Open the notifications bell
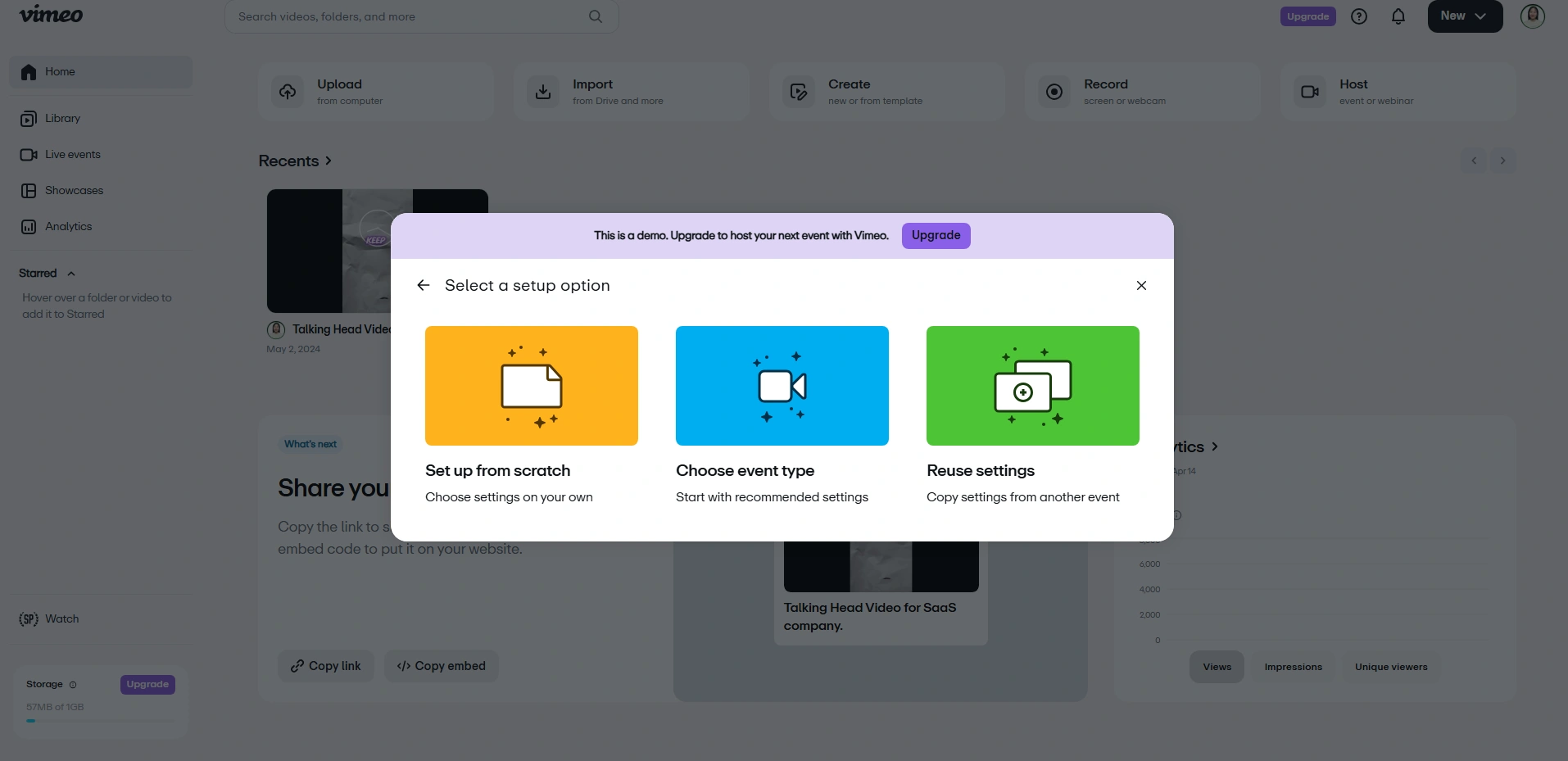 tap(1398, 16)
